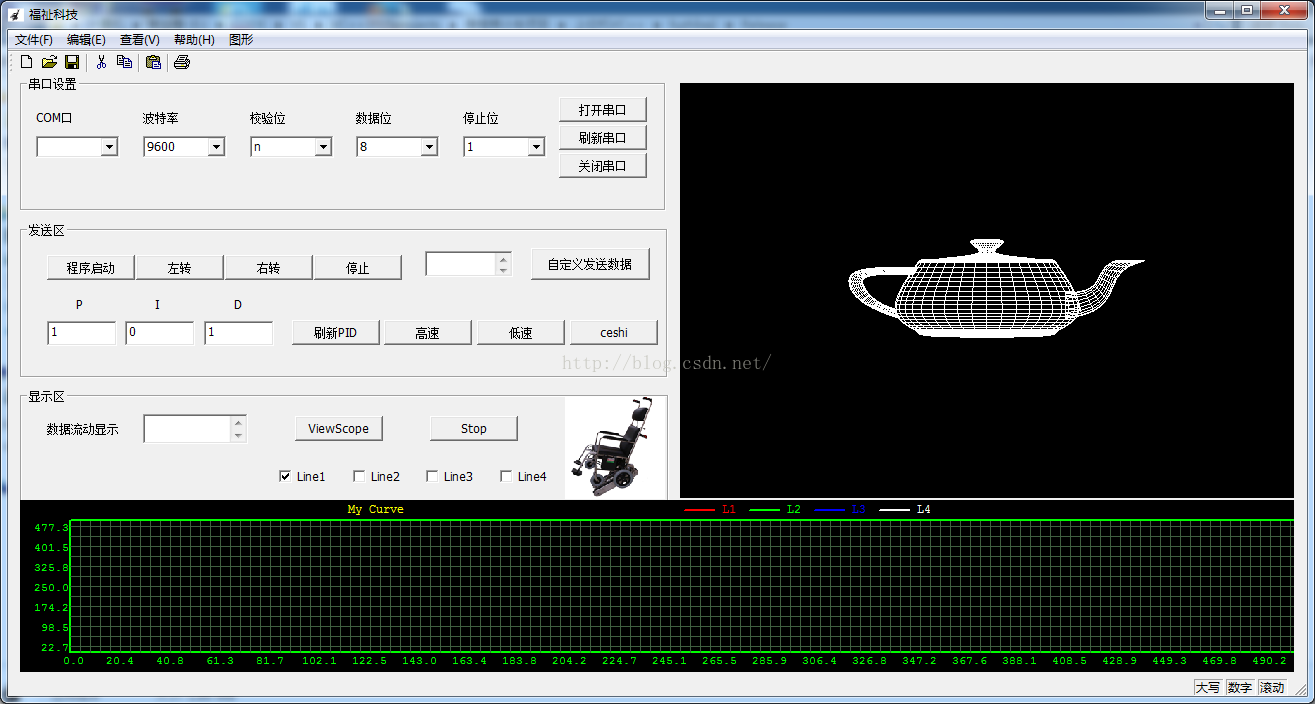Image resolution: width=1315 pixels, height=704 pixels.
Task: Click the 左转 turn-left button
Action: 180,268
